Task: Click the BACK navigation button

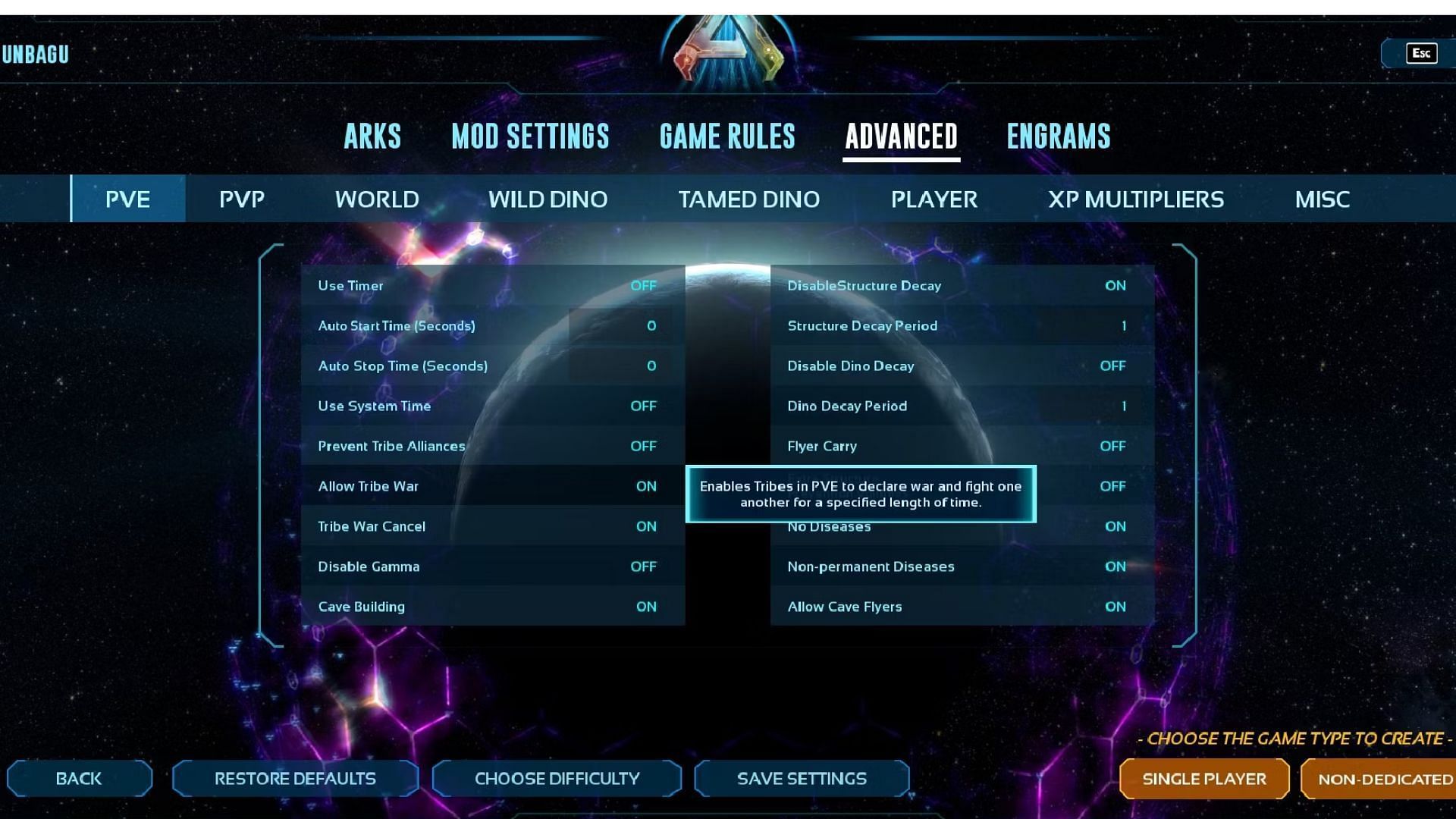Action: 78,778
